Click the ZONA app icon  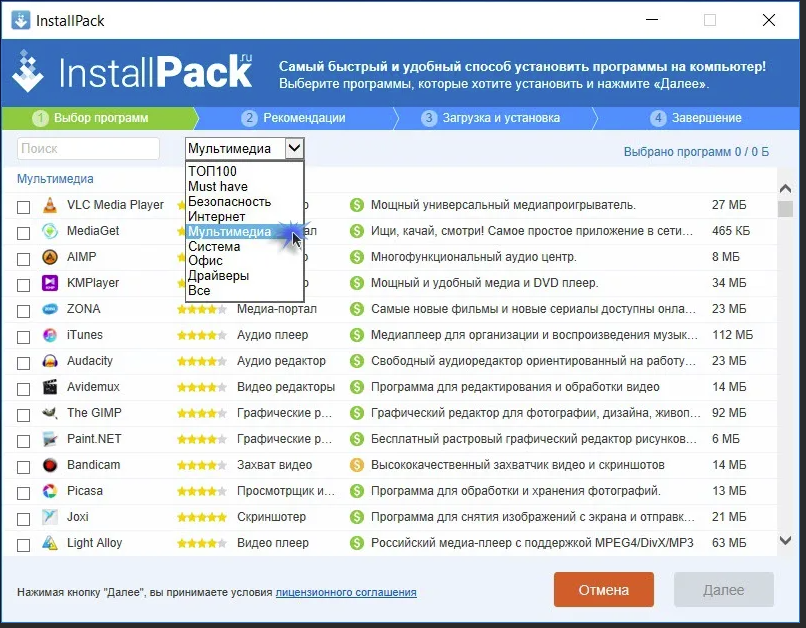click(x=50, y=309)
